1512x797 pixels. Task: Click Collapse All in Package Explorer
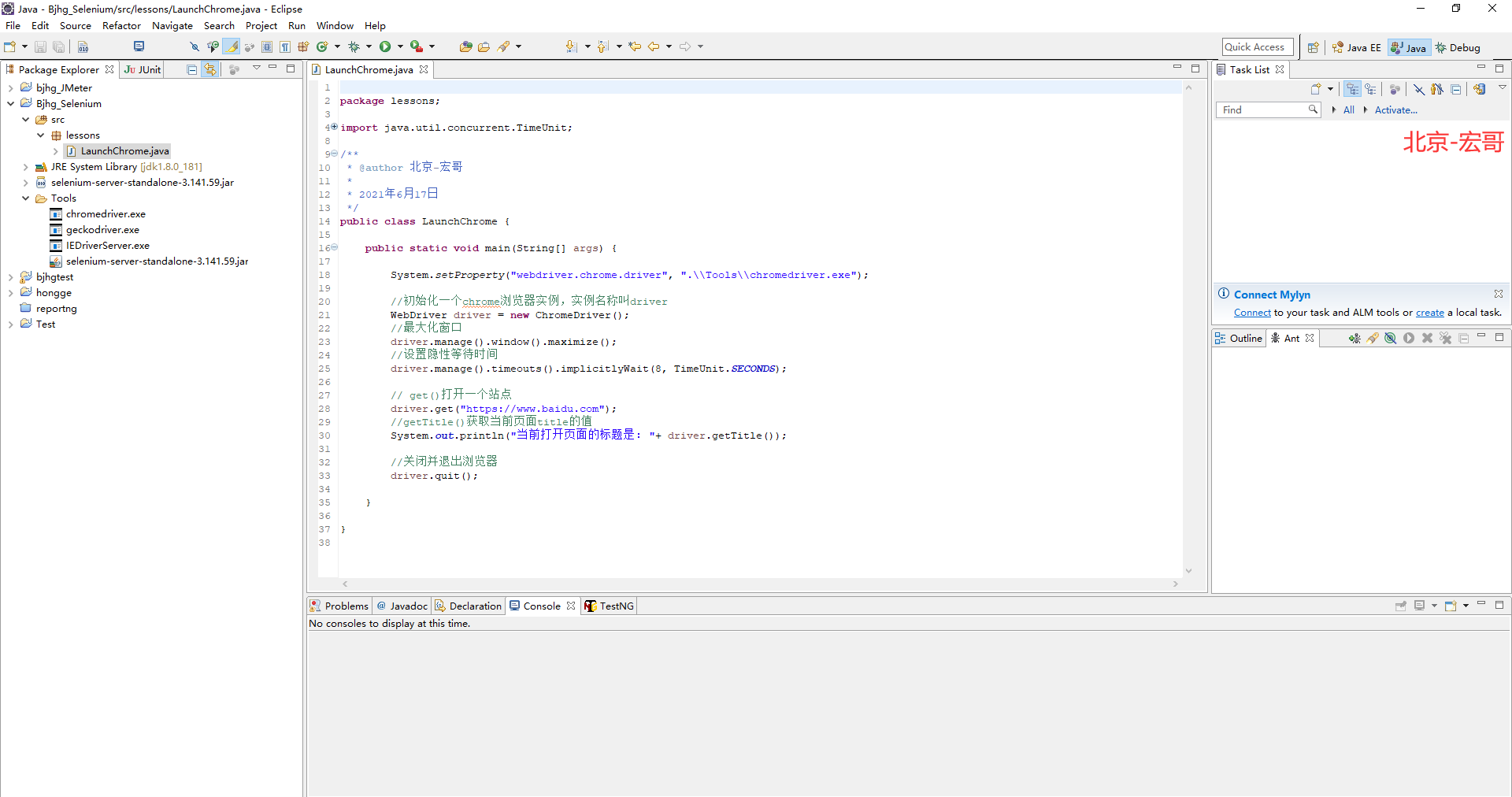click(x=191, y=70)
